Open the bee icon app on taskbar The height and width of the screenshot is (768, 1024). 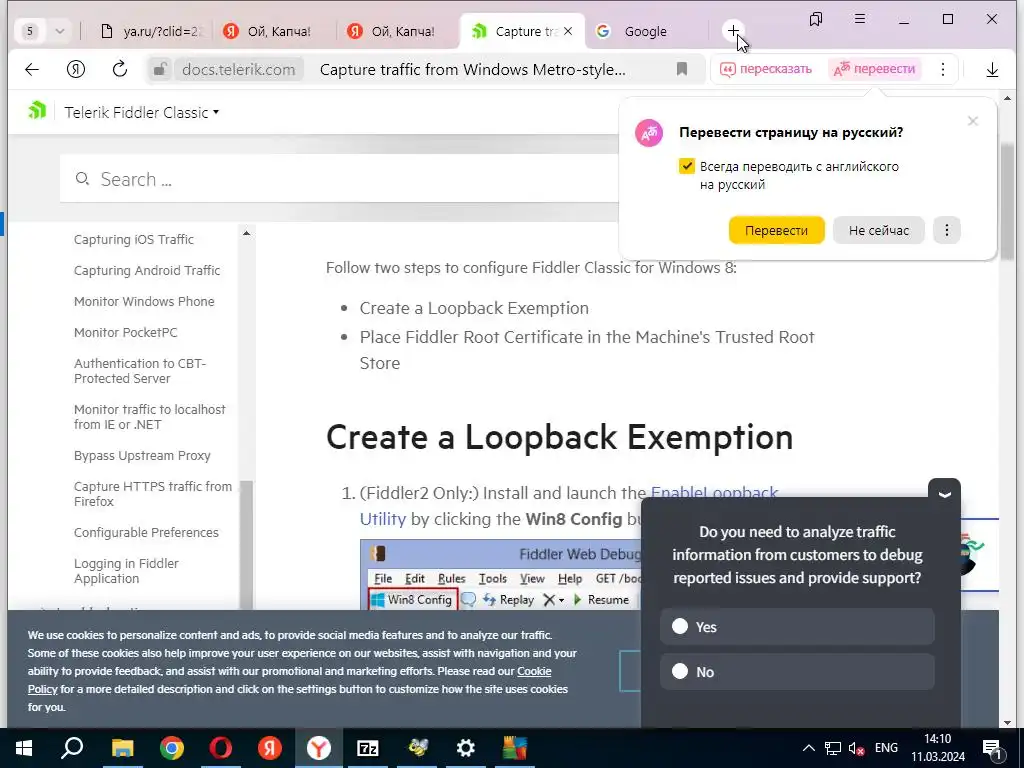pos(417,748)
